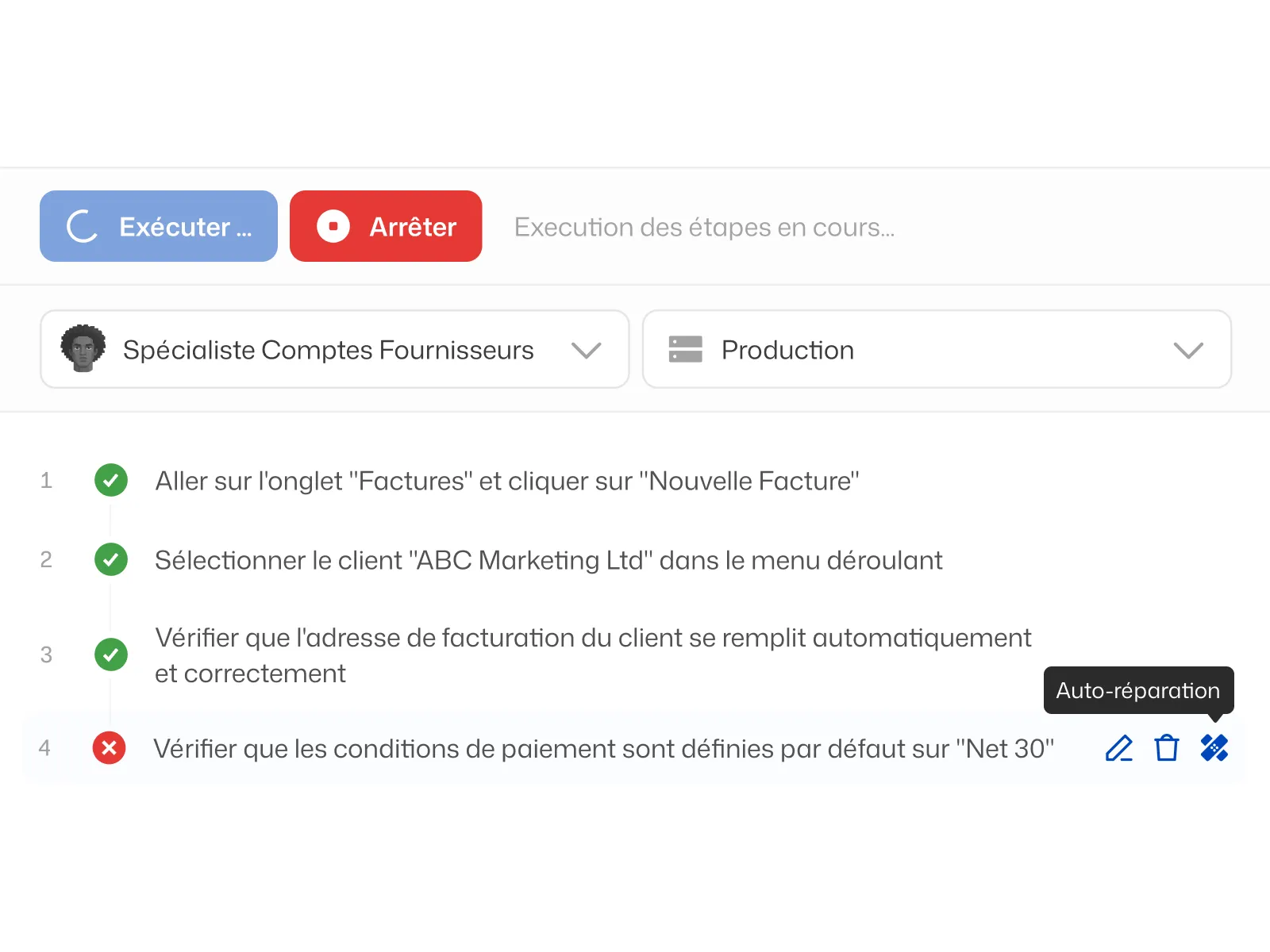Delete step 4 using the trash icon
This screenshot has width=1270, height=952.
(1165, 747)
